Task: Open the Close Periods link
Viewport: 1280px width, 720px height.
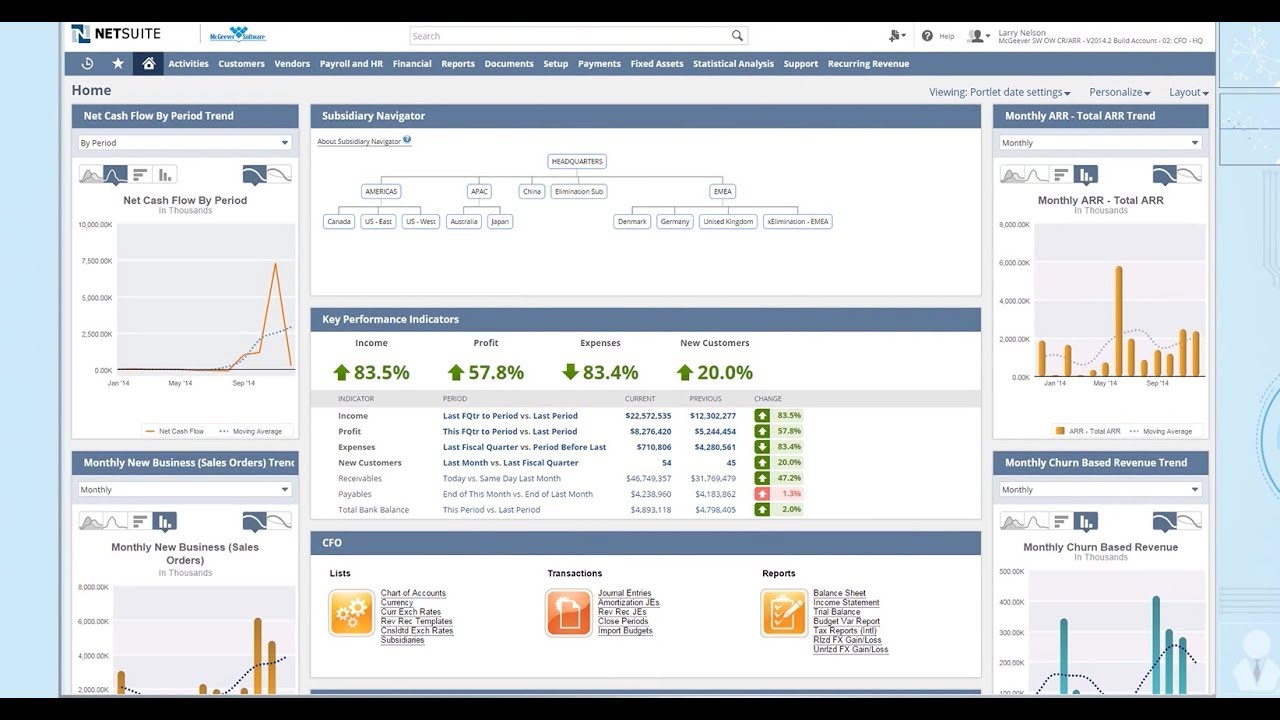Action: pos(623,621)
